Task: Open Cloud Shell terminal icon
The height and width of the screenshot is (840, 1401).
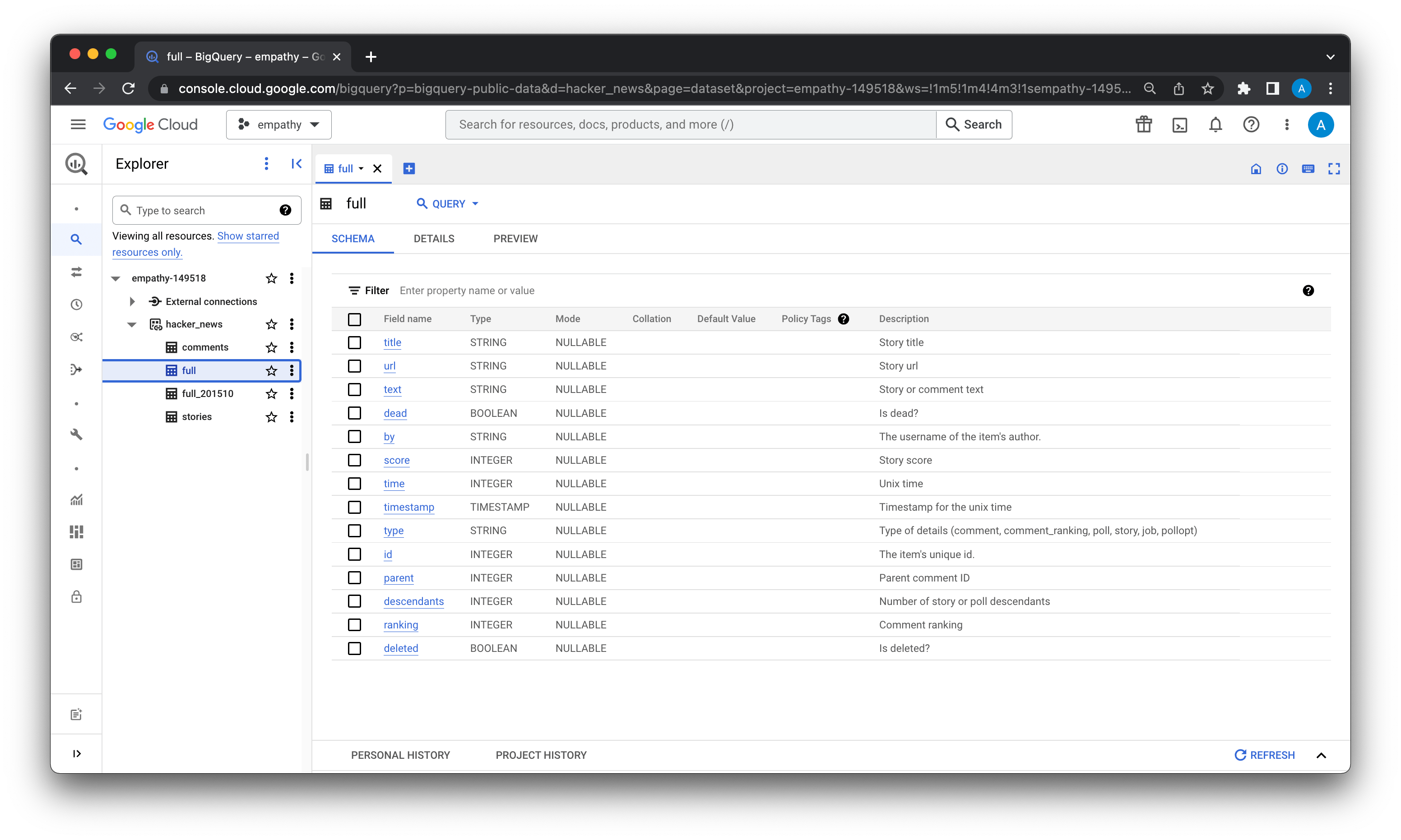Action: (1179, 125)
